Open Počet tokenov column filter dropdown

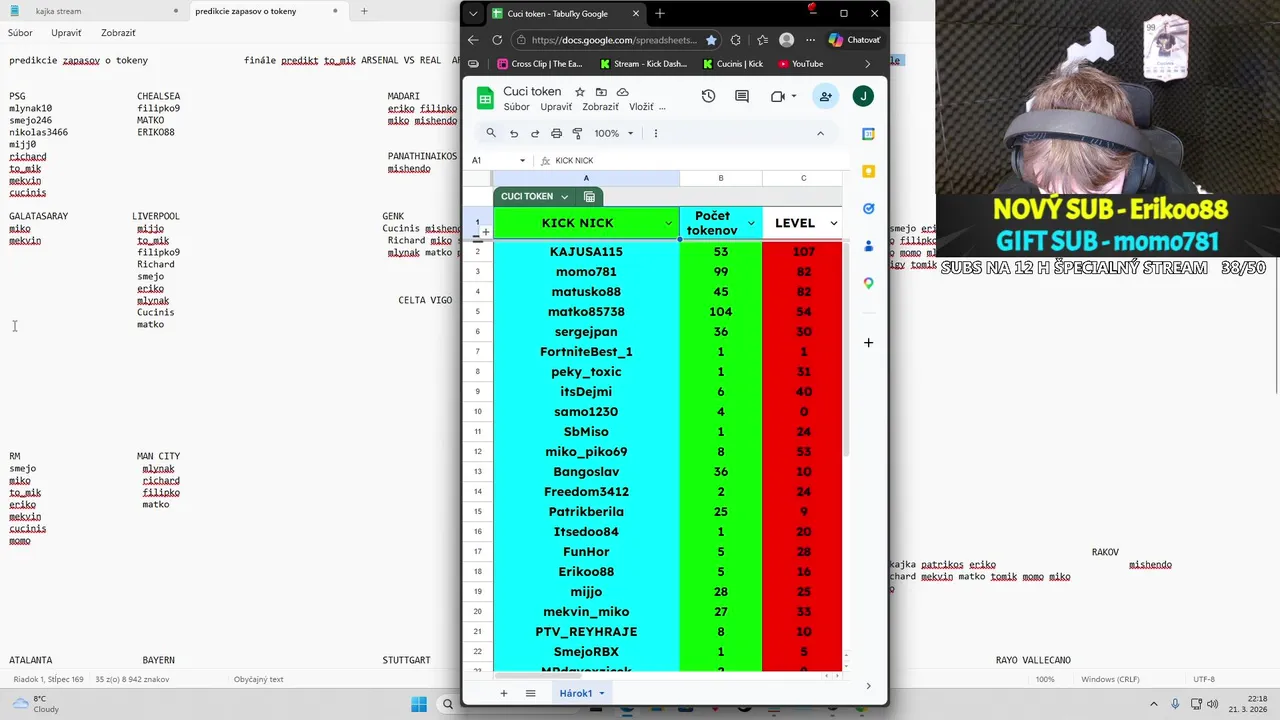tap(751, 223)
